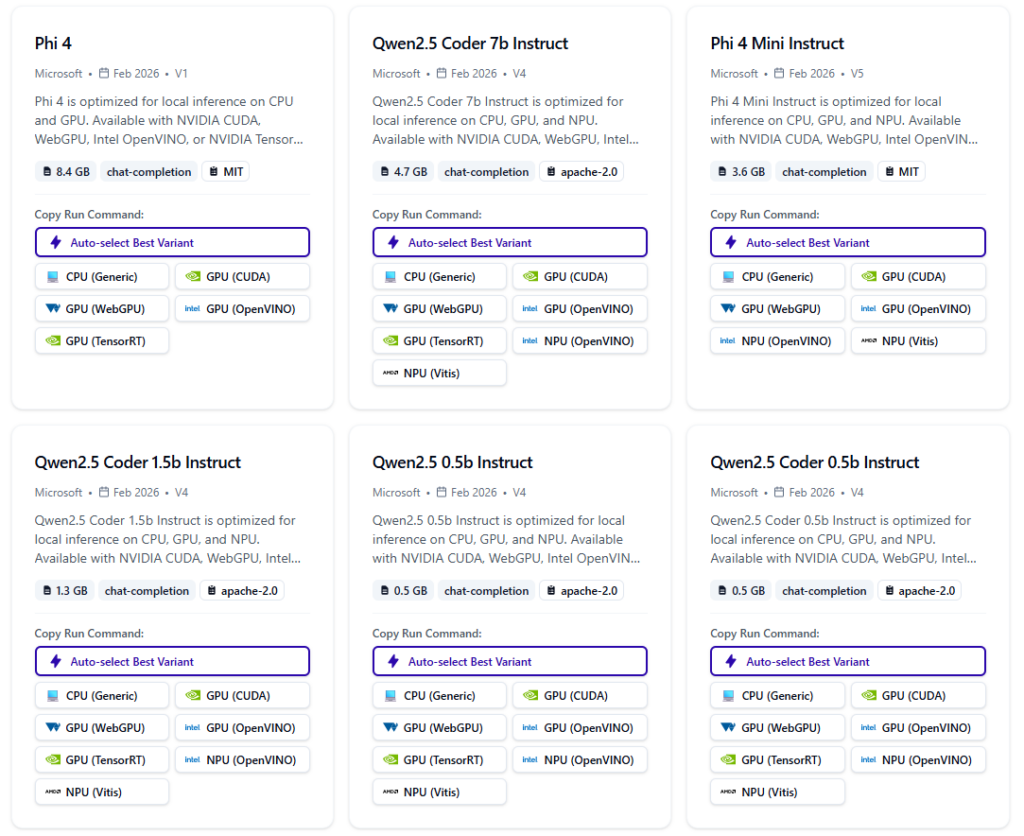The image size is (1024, 836).
Task: Click Auto-select Best Variant on Qwen2.5 Coder 7b
Action: [510, 242]
